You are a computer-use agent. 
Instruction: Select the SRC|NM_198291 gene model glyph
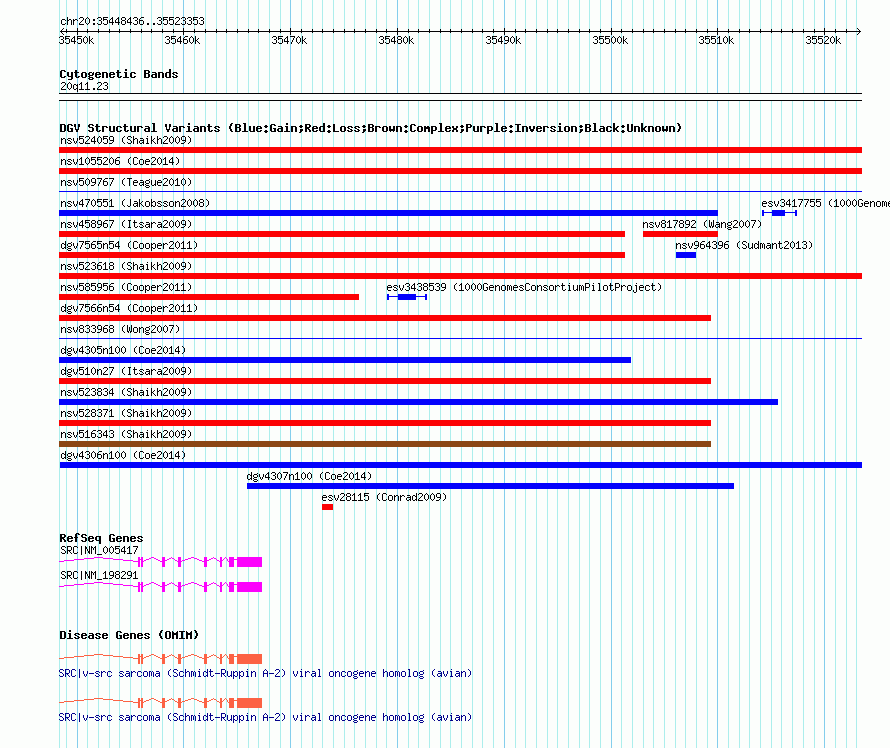tap(161, 587)
